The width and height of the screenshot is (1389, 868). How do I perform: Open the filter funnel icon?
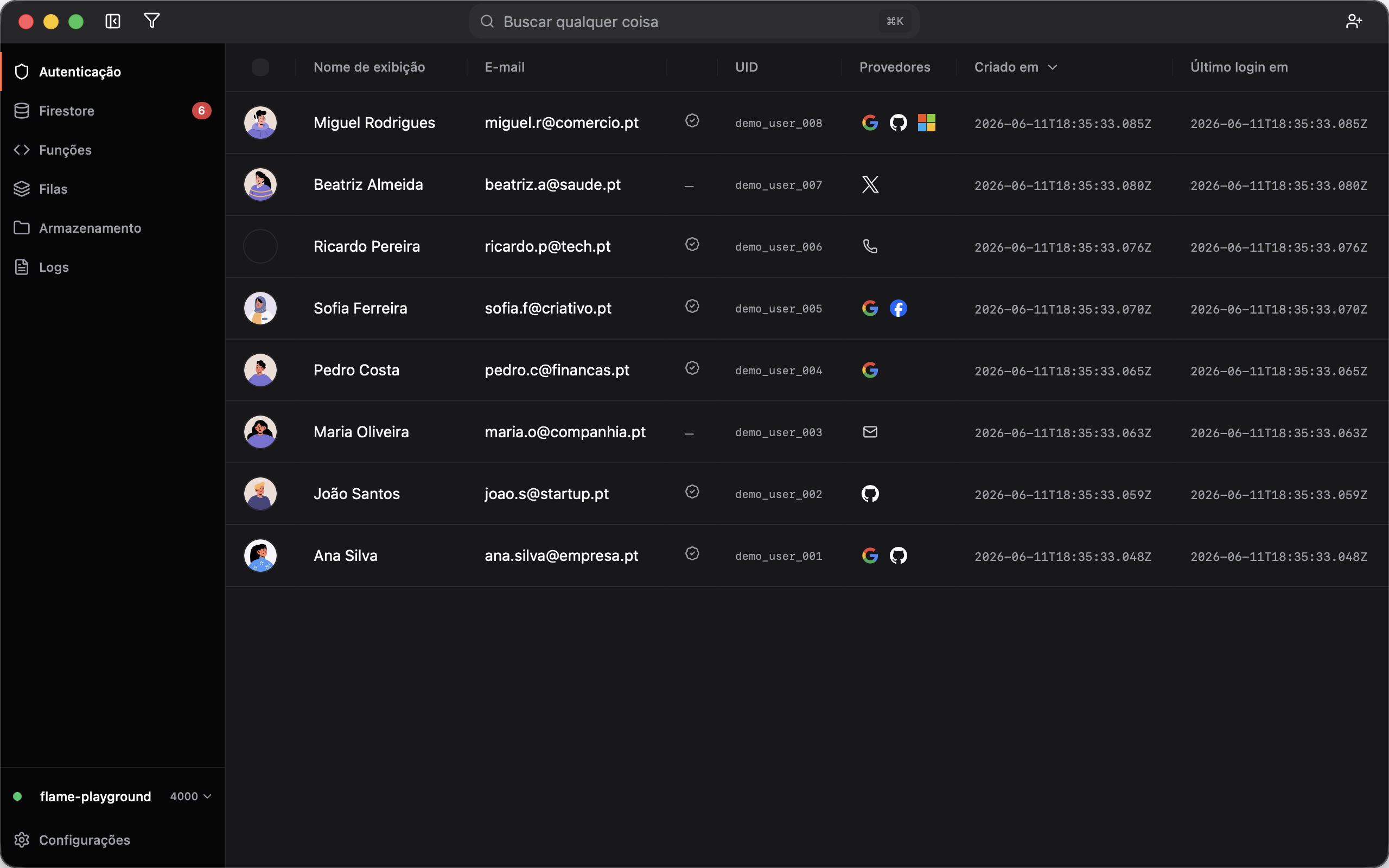tap(151, 21)
